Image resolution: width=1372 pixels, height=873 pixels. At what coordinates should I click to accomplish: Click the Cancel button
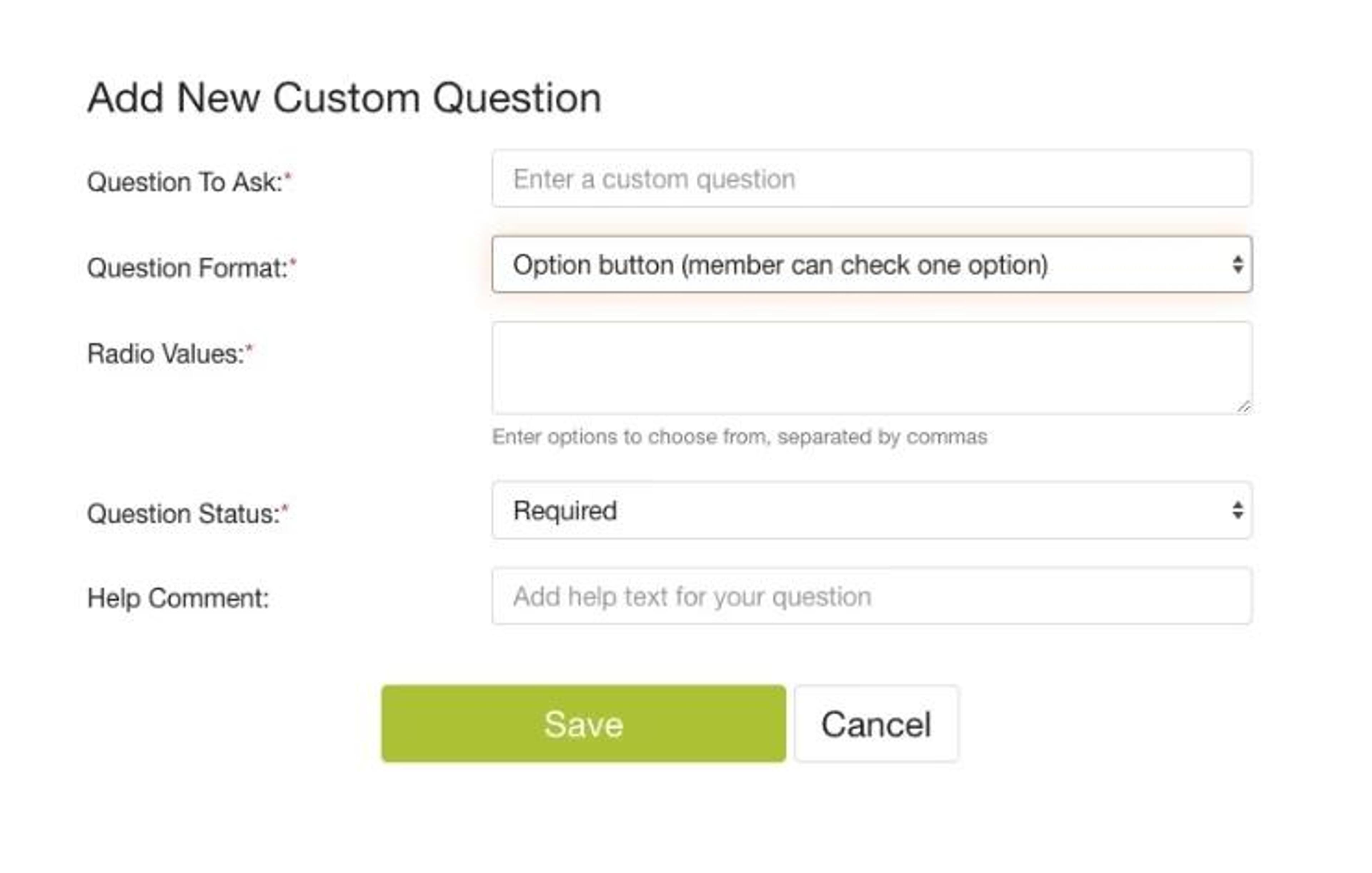pos(876,724)
